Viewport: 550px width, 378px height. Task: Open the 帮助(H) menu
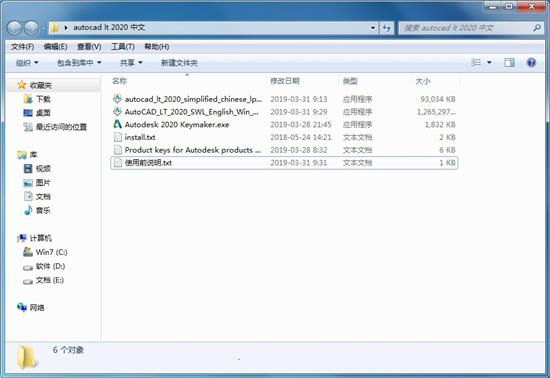coord(157,47)
